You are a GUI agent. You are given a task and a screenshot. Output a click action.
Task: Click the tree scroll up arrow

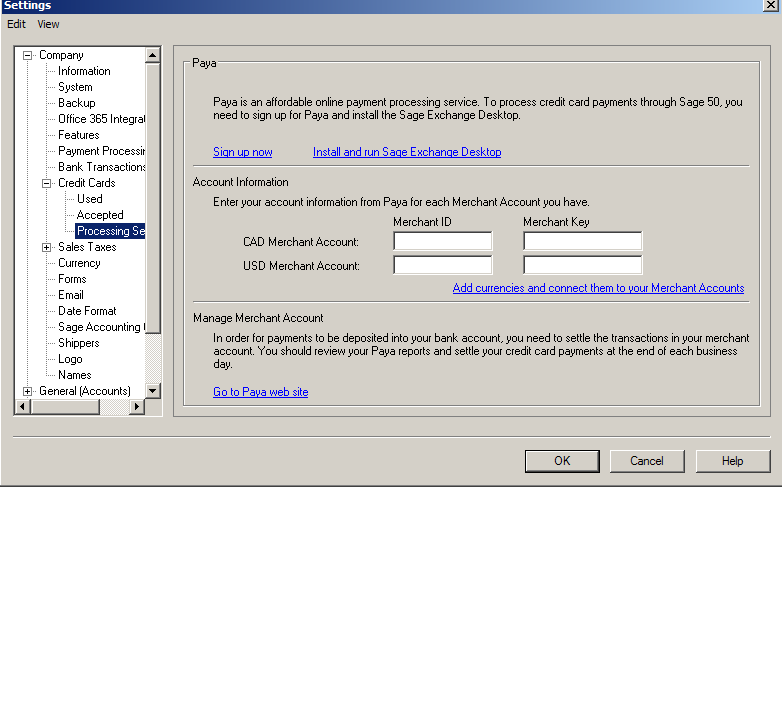coord(153,55)
